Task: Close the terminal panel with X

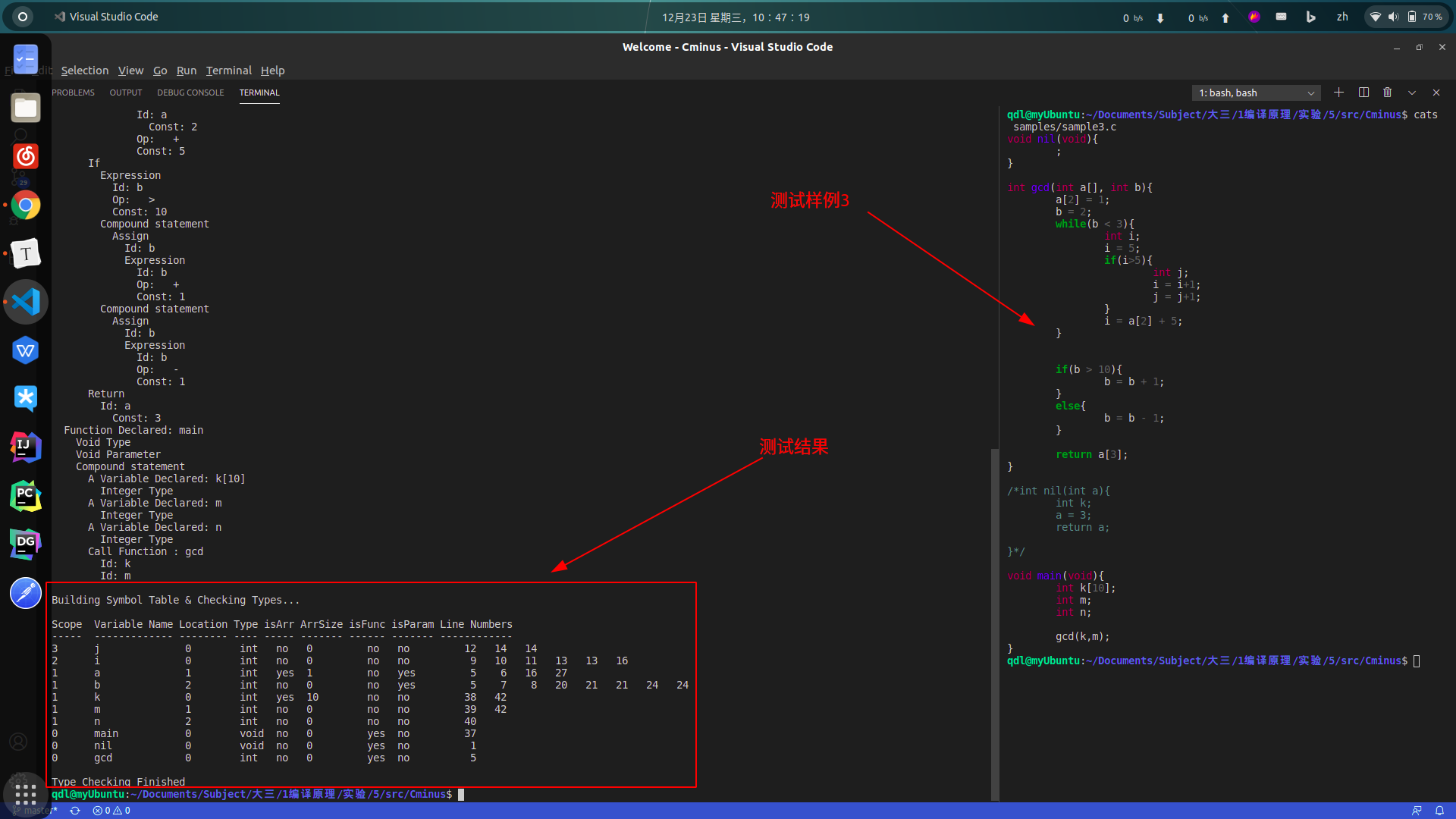Action: (x=1436, y=93)
